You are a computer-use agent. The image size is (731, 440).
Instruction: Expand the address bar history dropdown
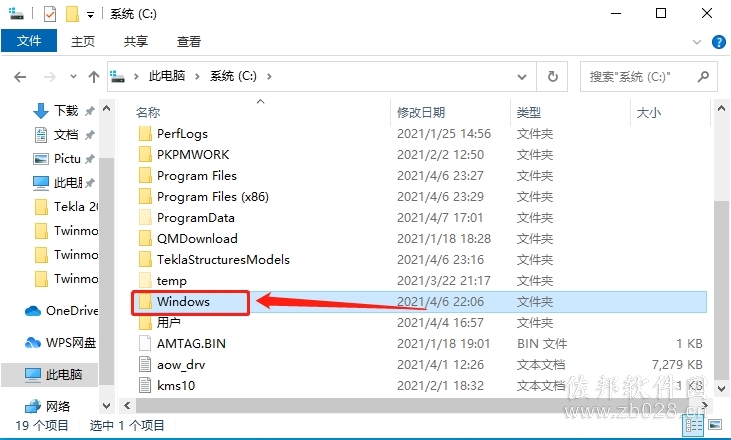click(522, 76)
